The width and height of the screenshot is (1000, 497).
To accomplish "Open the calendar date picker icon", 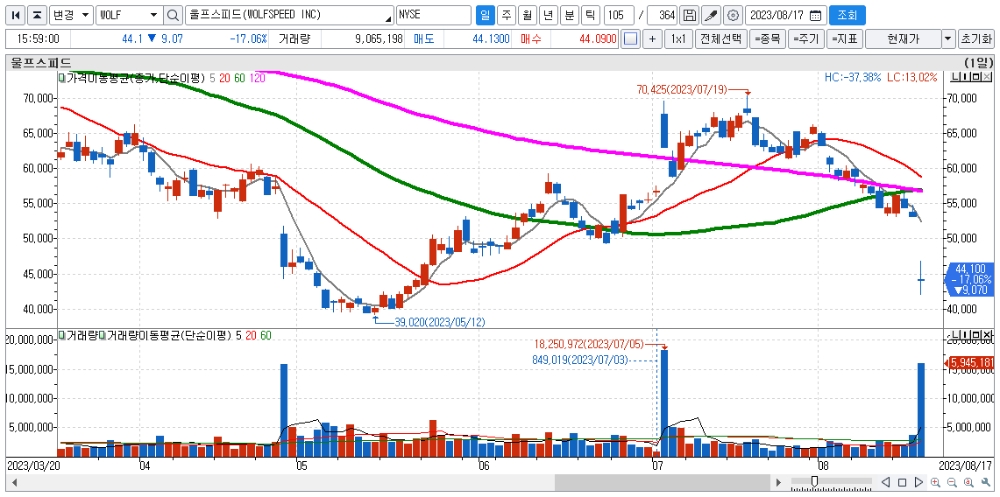I will (816, 15).
